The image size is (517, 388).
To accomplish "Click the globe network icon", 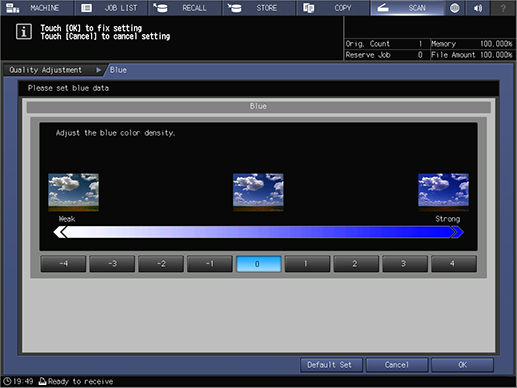I will 455,8.
